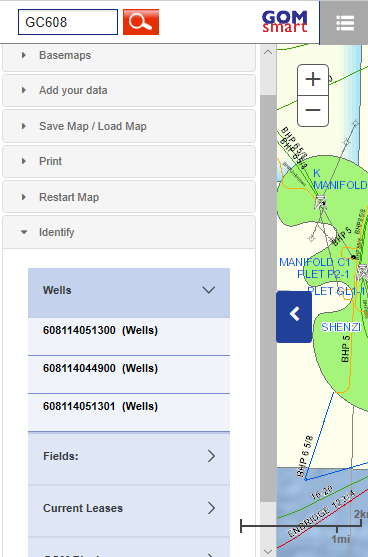Click scrollbar up arrow in panel
The width and height of the screenshot is (368, 557).
[268, 52]
